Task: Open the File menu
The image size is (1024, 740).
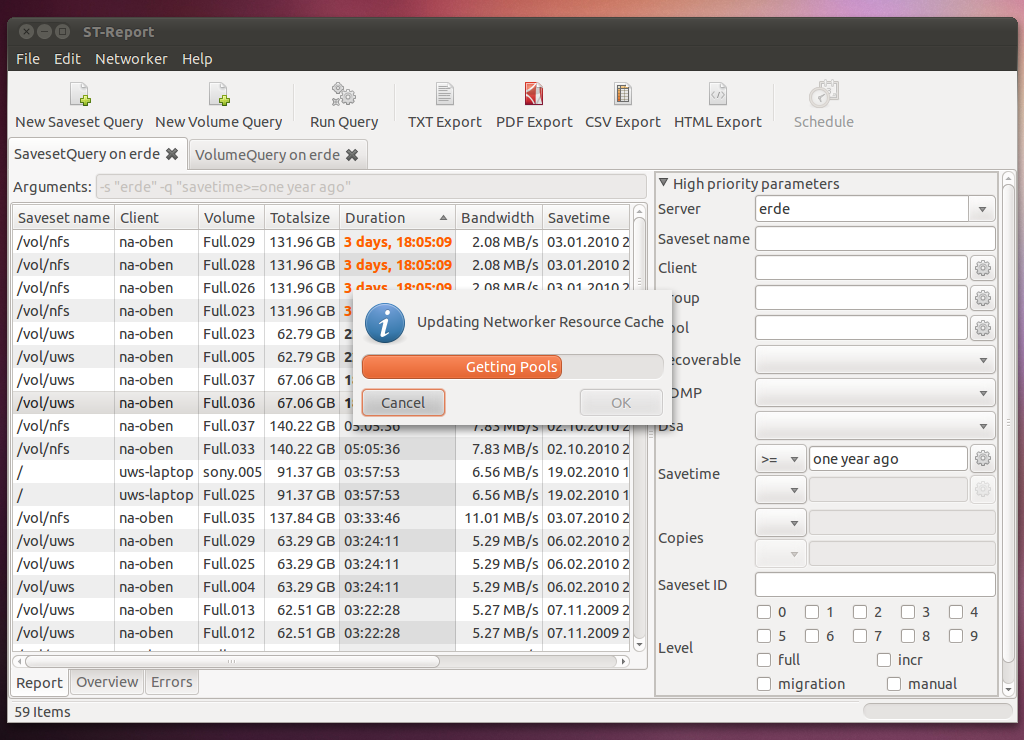Action: click(28, 59)
